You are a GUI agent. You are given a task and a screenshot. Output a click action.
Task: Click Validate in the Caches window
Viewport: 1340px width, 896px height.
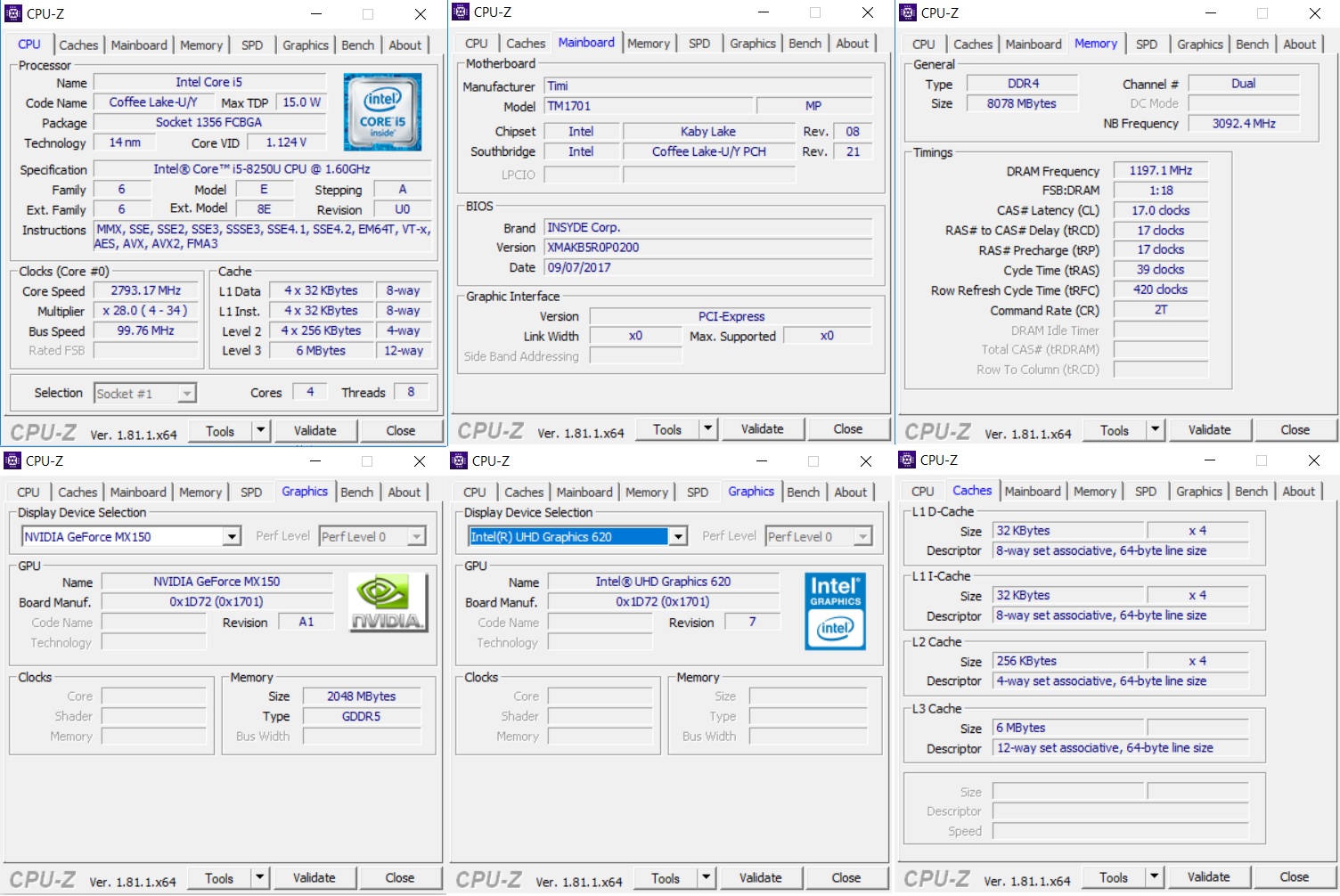pos(1209,877)
